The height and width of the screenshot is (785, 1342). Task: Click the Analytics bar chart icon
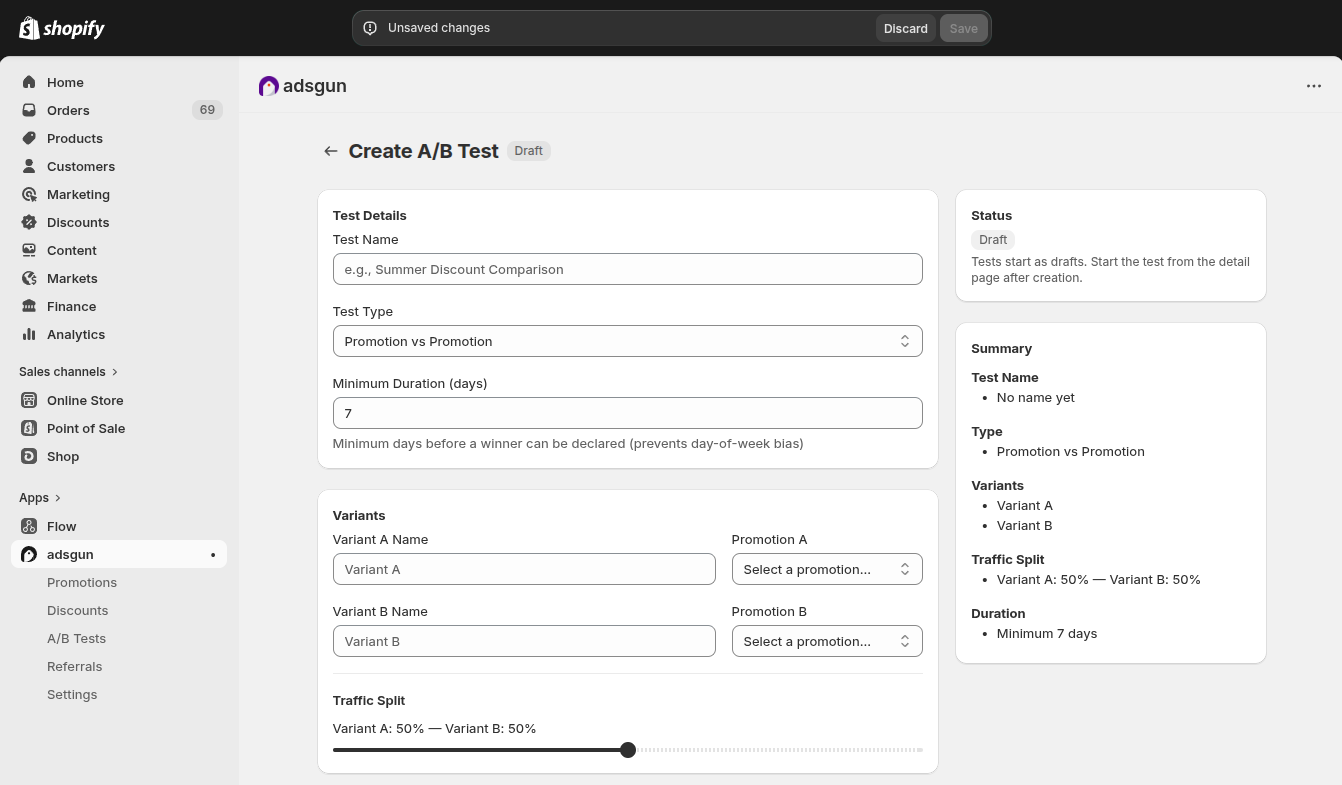29,334
